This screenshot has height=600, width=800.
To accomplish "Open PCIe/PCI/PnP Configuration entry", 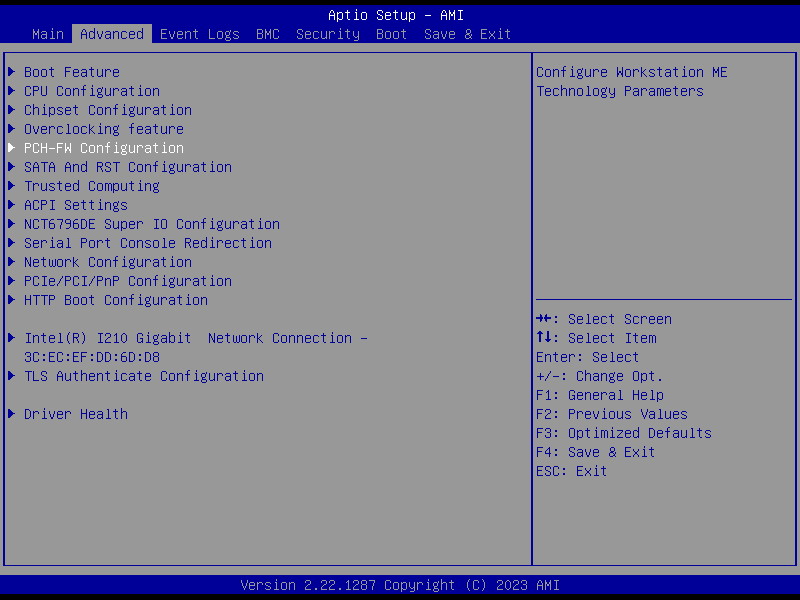I will pyautogui.click(x=128, y=281).
